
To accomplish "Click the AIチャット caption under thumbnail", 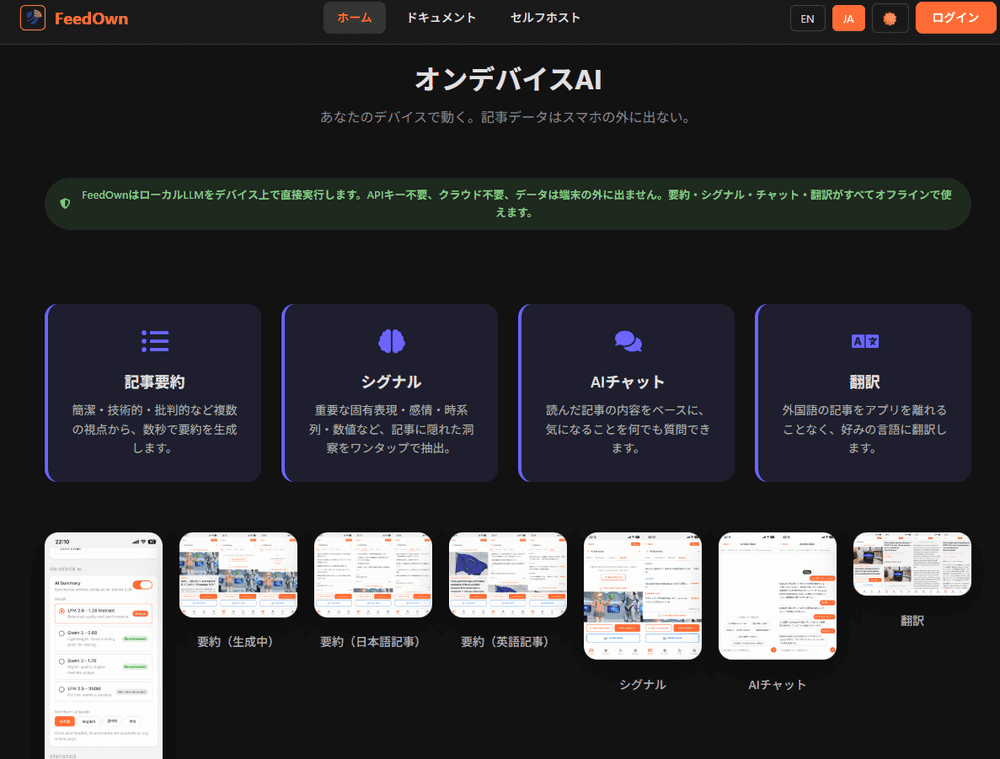I will pyautogui.click(x=777, y=684).
